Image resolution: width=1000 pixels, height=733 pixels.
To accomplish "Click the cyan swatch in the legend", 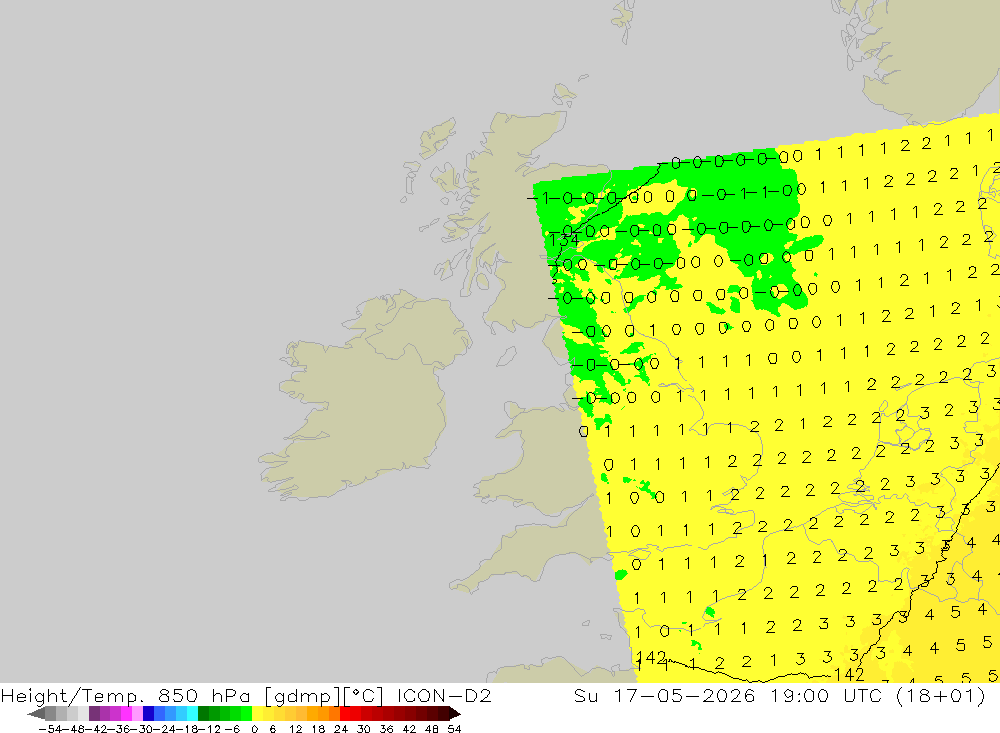I will (x=192, y=713).
